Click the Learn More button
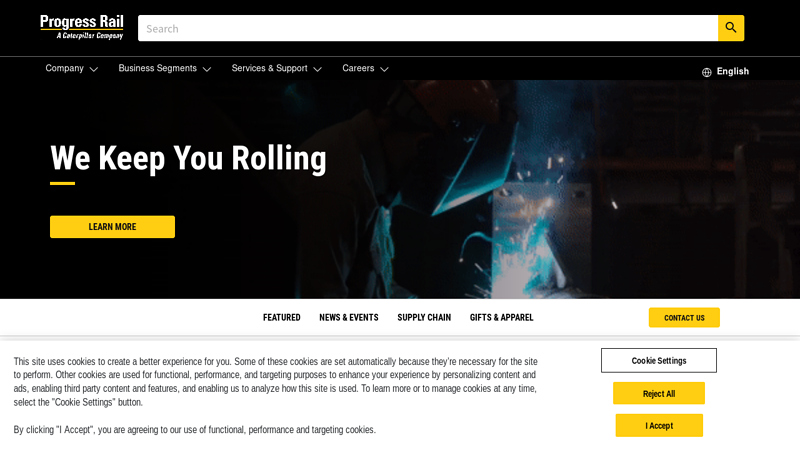Image resolution: width=800 pixels, height=450 pixels. 112,227
